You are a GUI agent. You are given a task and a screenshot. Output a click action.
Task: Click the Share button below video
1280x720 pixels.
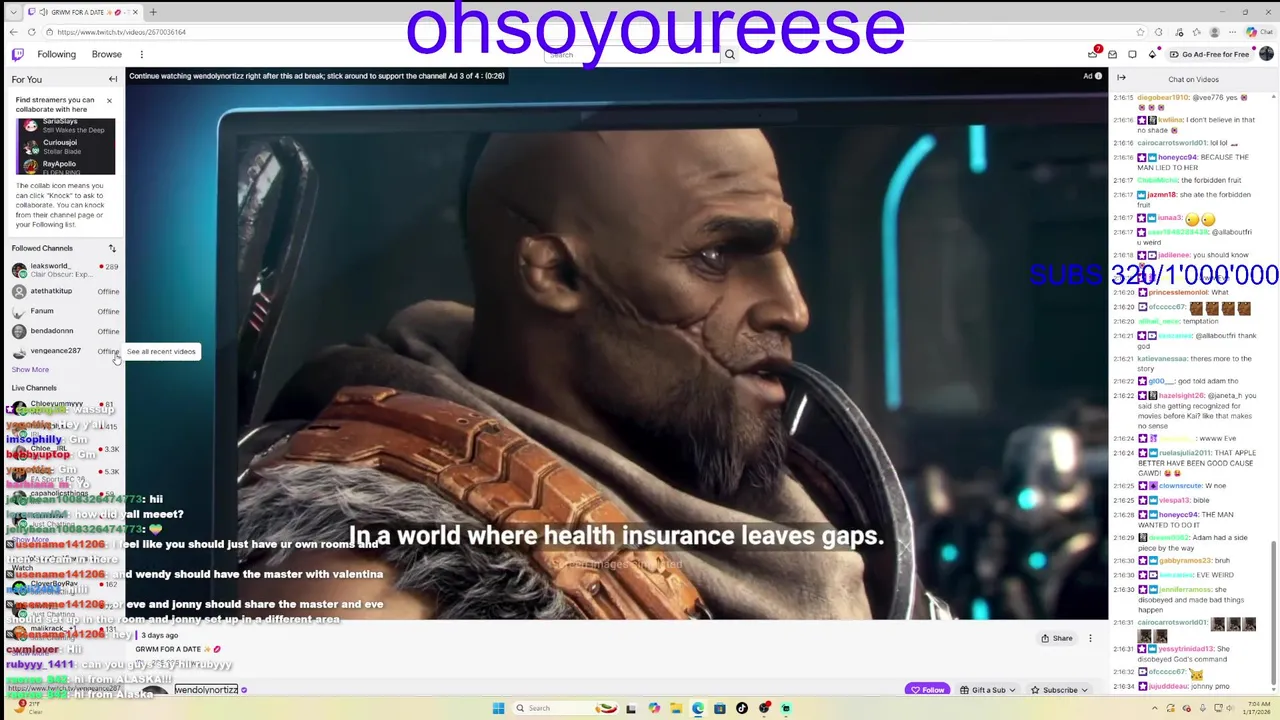coord(1056,638)
